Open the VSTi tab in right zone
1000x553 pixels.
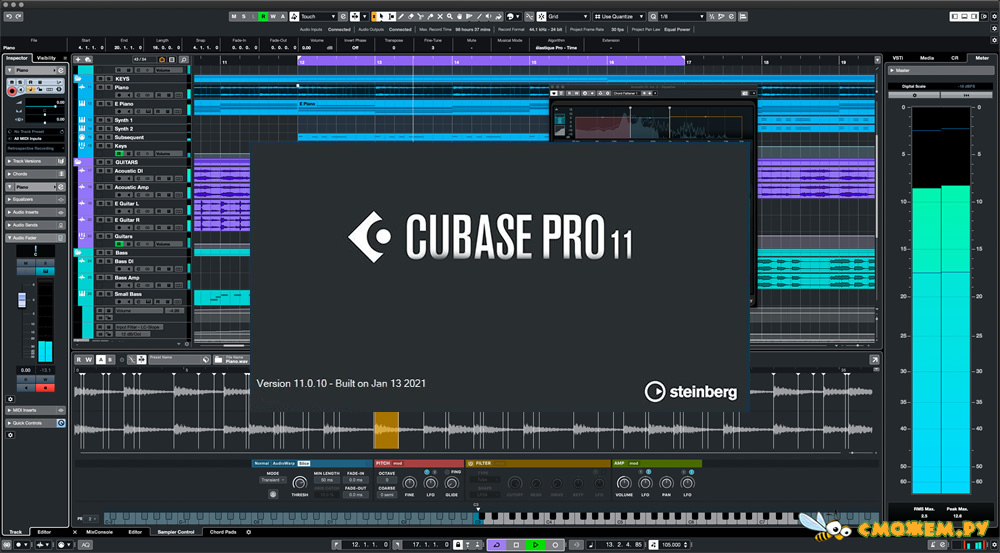[897, 58]
